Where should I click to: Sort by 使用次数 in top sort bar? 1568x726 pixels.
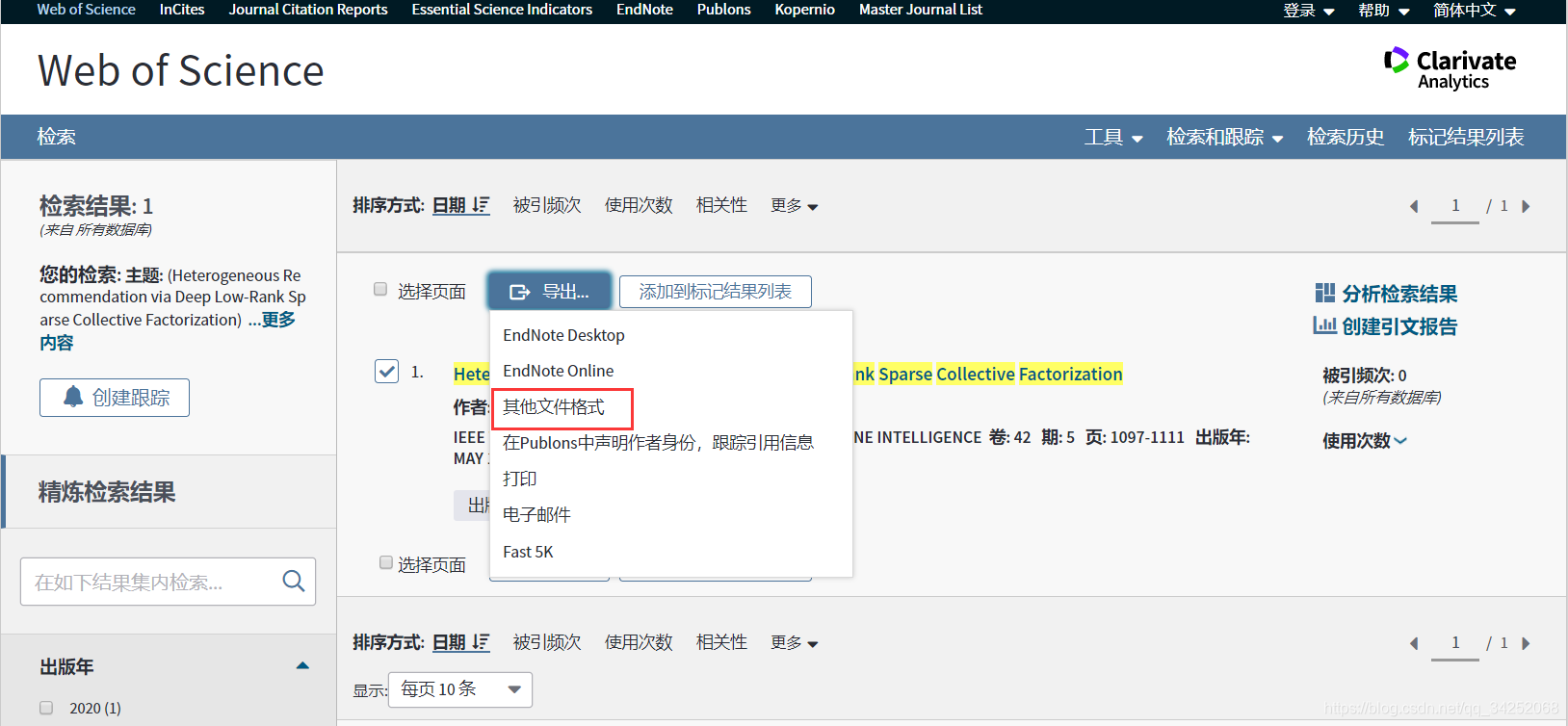coord(639,205)
